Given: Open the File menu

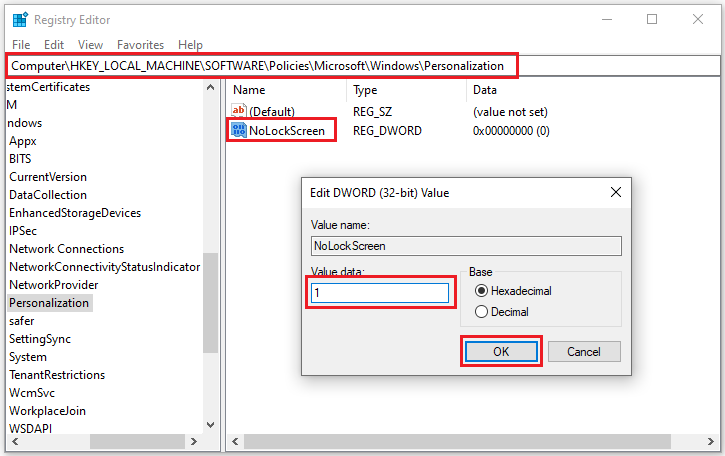Looking at the screenshot, I should (21, 45).
